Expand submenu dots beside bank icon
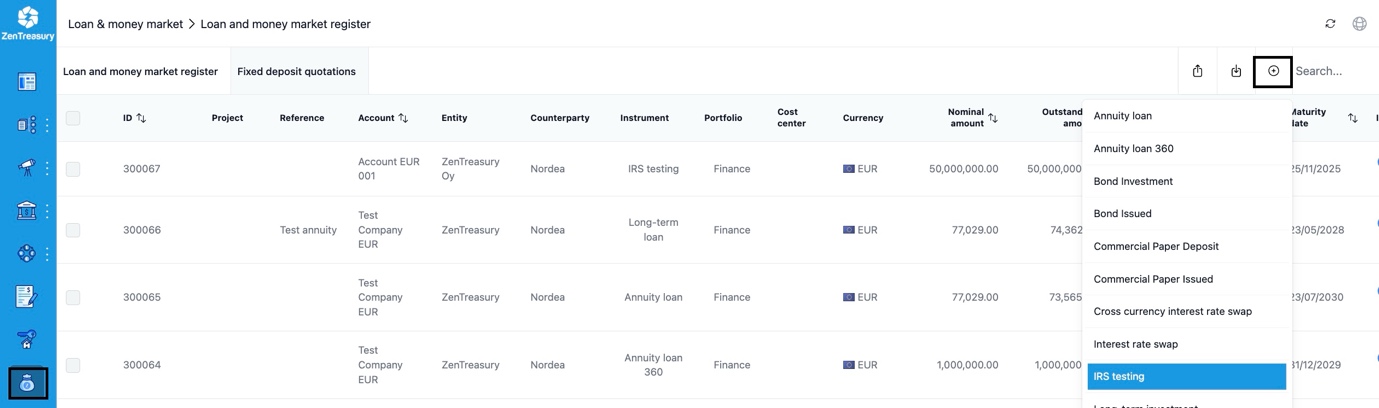1379x408 pixels. coord(47,211)
